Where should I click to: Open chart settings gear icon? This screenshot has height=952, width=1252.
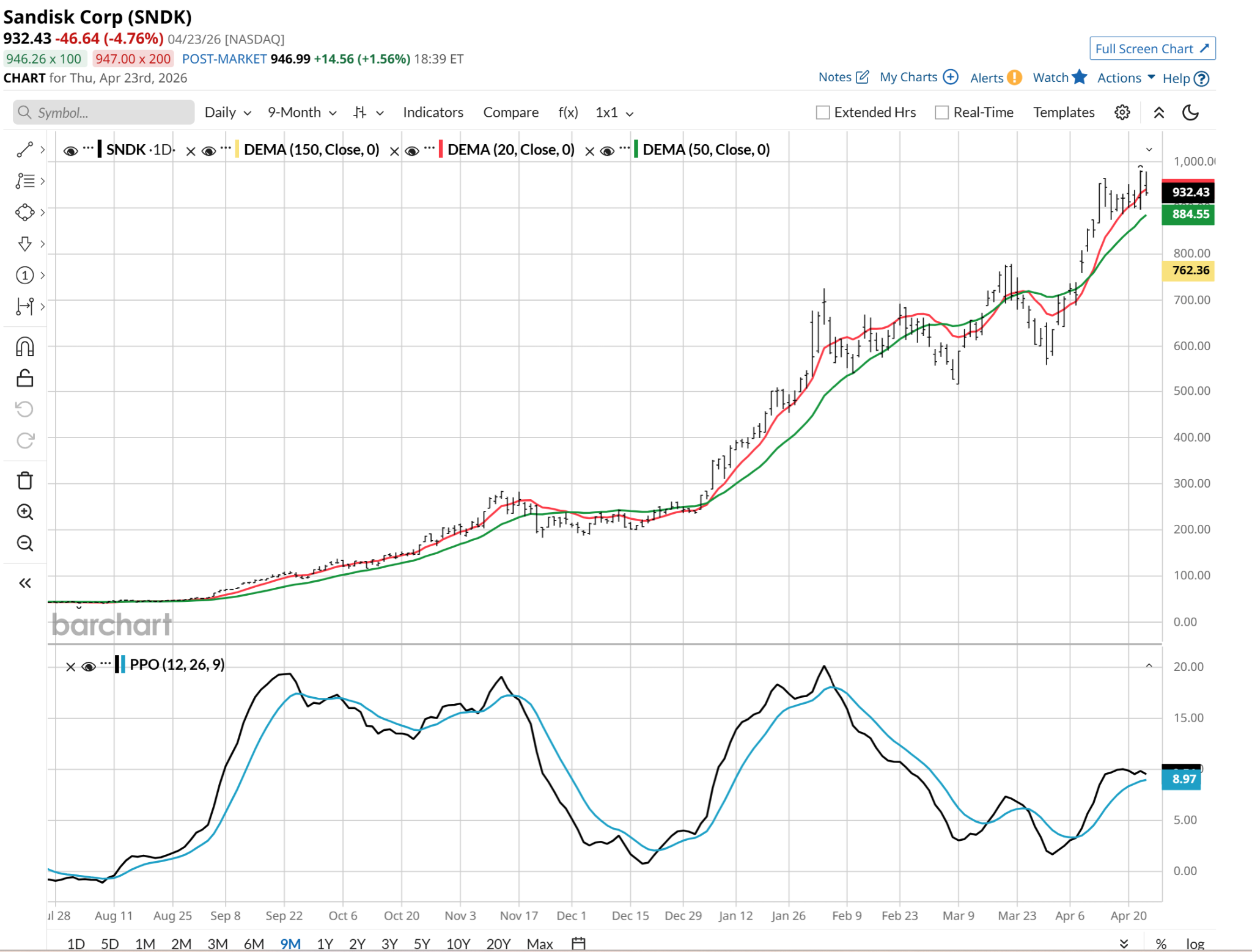(x=1122, y=112)
